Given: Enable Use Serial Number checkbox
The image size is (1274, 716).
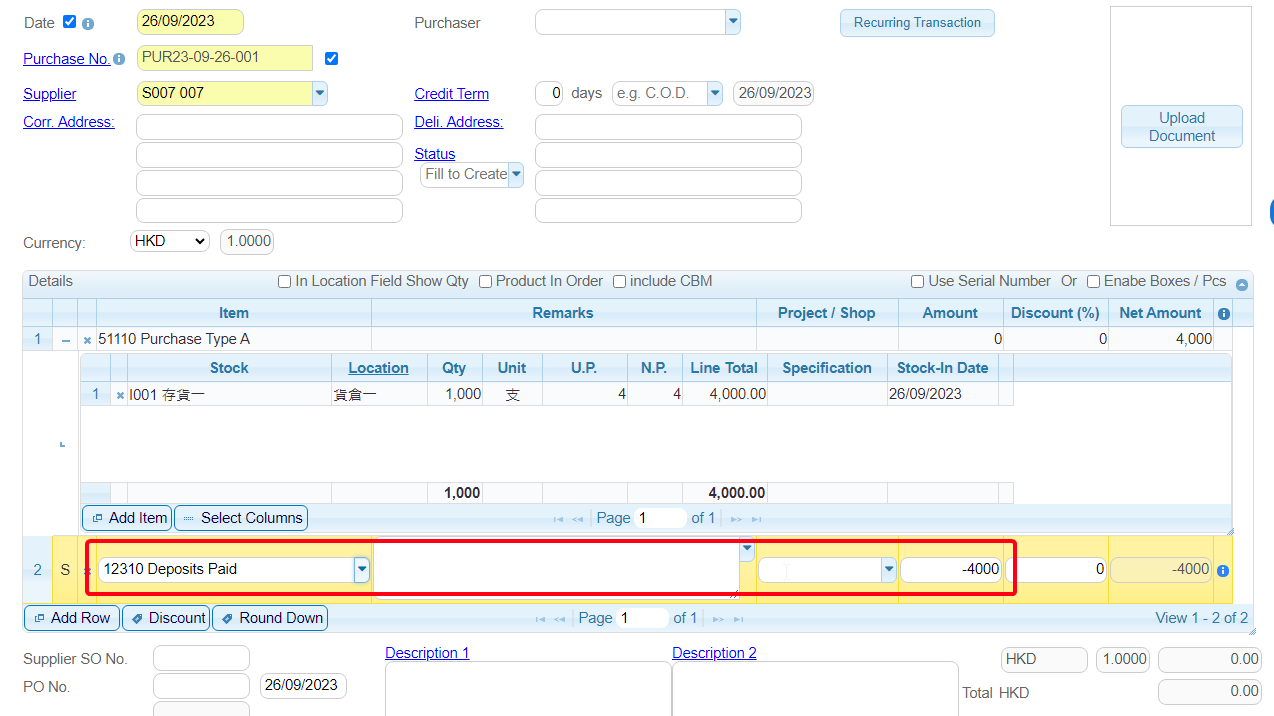Looking at the screenshot, I should pyautogui.click(x=917, y=282).
